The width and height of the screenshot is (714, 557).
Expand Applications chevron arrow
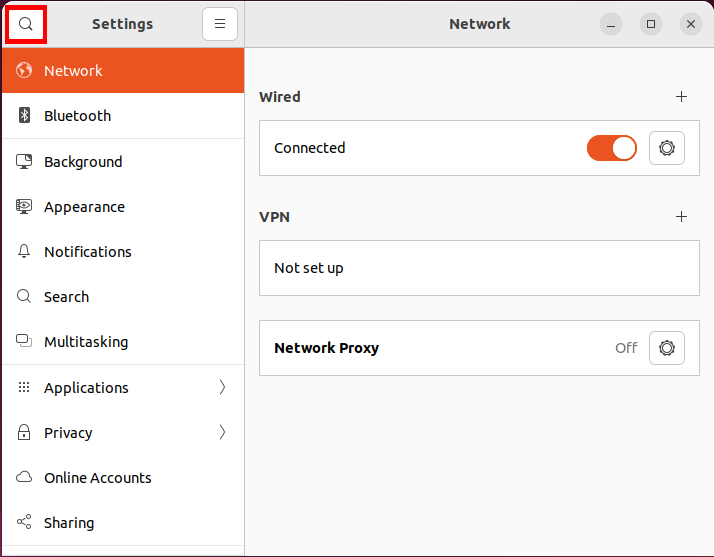click(x=222, y=387)
